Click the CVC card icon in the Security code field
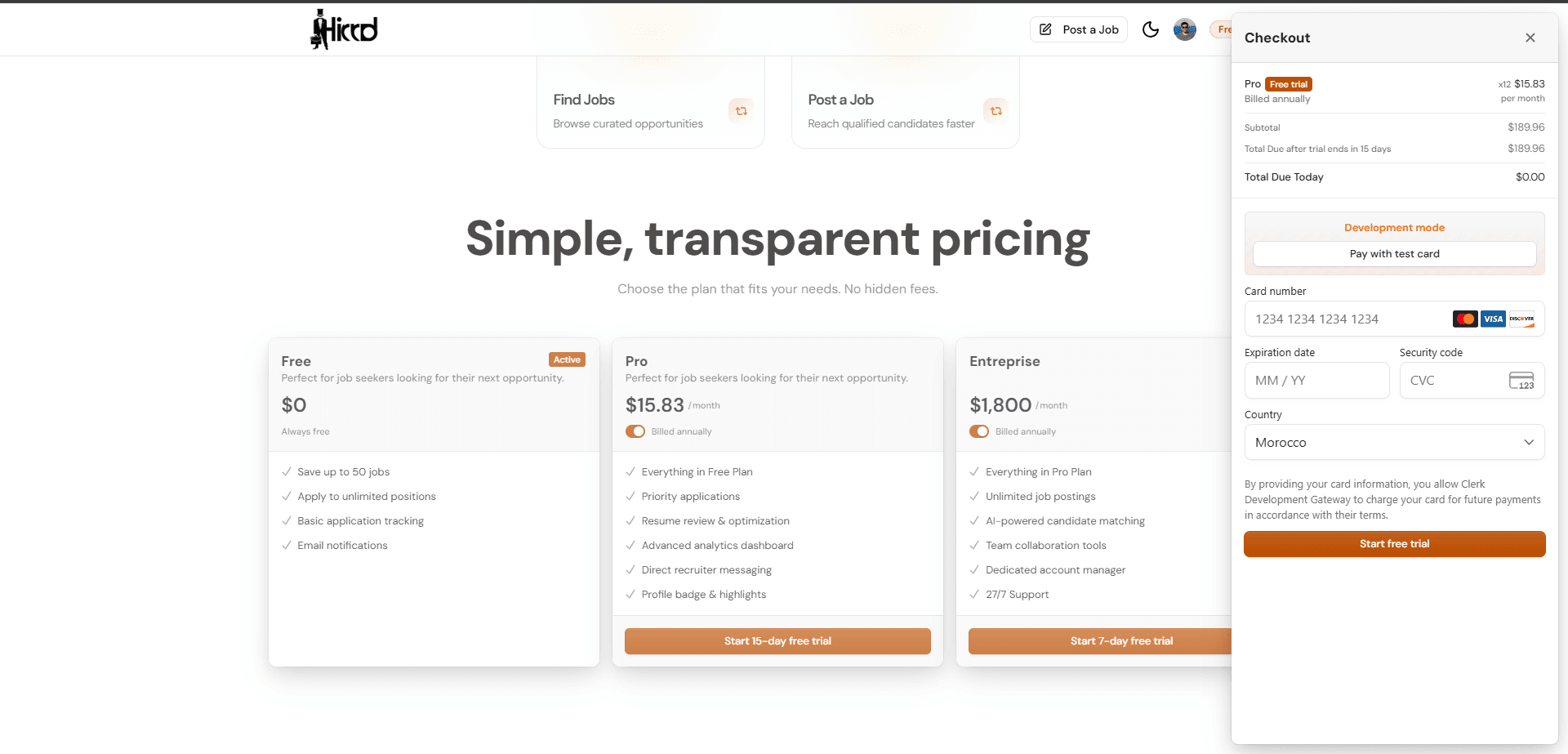Viewport: 1568px width, 754px height. point(1521,381)
